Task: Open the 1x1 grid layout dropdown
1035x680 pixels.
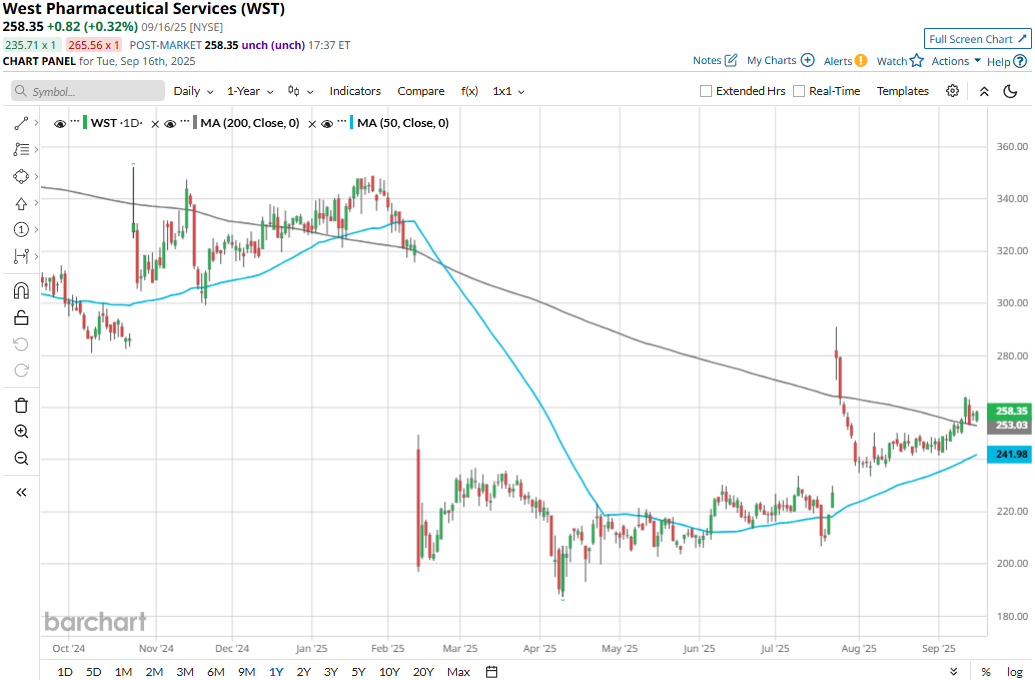Action: [x=508, y=91]
